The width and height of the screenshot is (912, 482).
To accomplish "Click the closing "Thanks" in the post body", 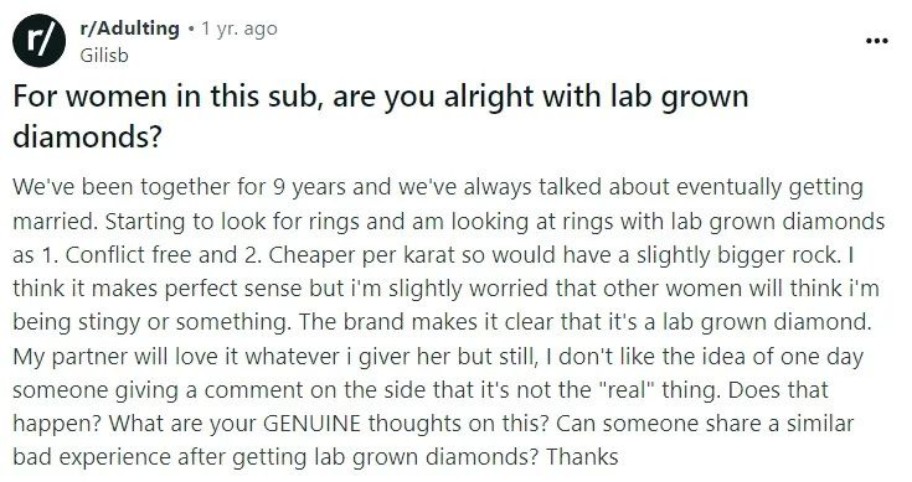I will [x=582, y=457].
